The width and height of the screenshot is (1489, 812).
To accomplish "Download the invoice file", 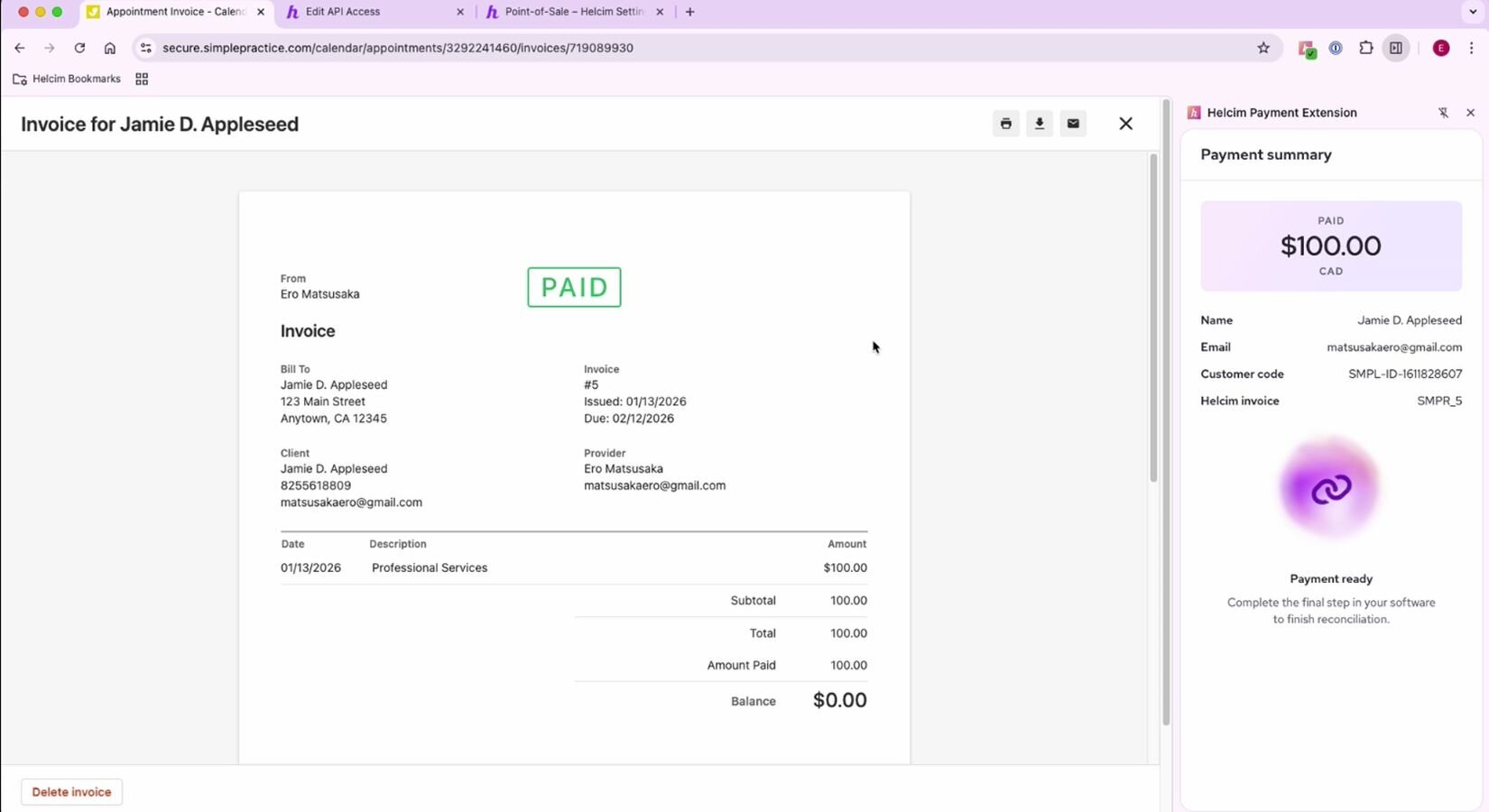I will click(x=1039, y=124).
